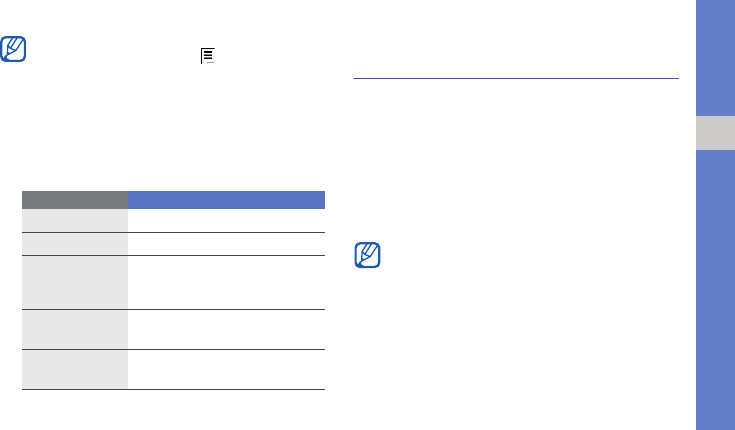Click the last white description cell in table
The image size is (735, 430).
(226, 369)
